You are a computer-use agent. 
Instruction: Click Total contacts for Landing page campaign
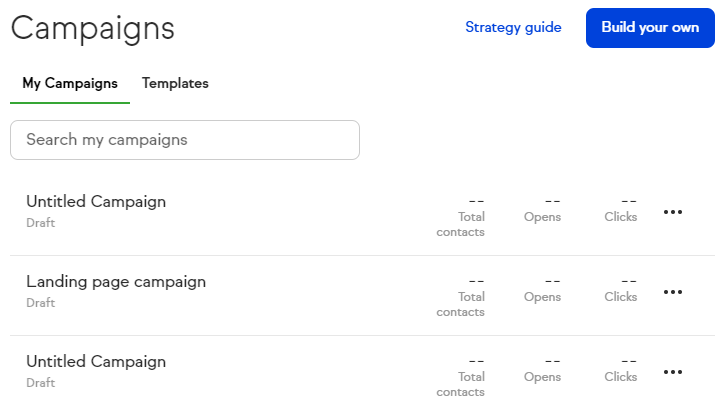pos(461,296)
